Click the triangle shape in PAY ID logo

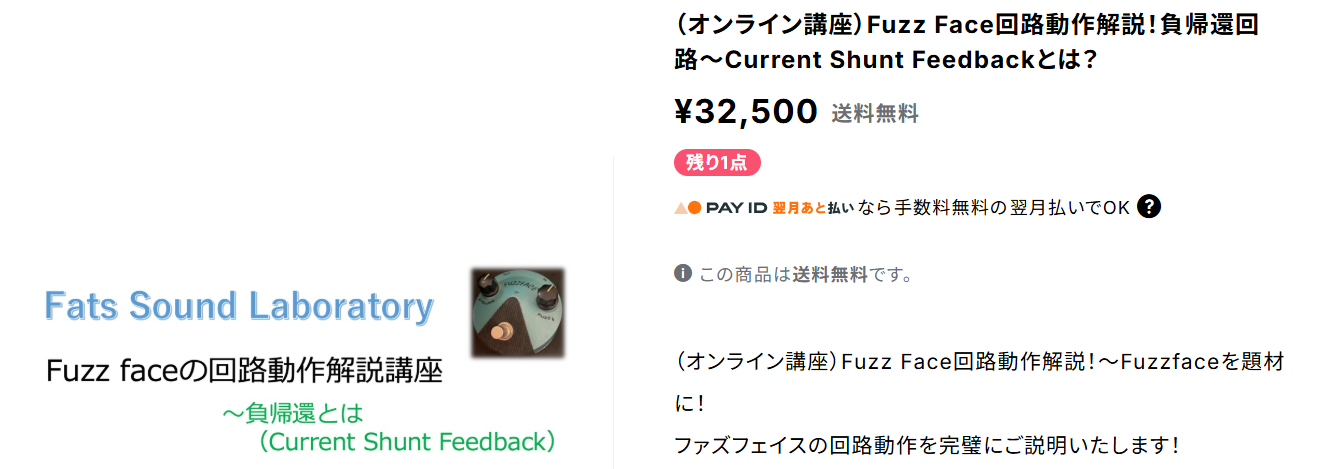(x=681, y=208)
